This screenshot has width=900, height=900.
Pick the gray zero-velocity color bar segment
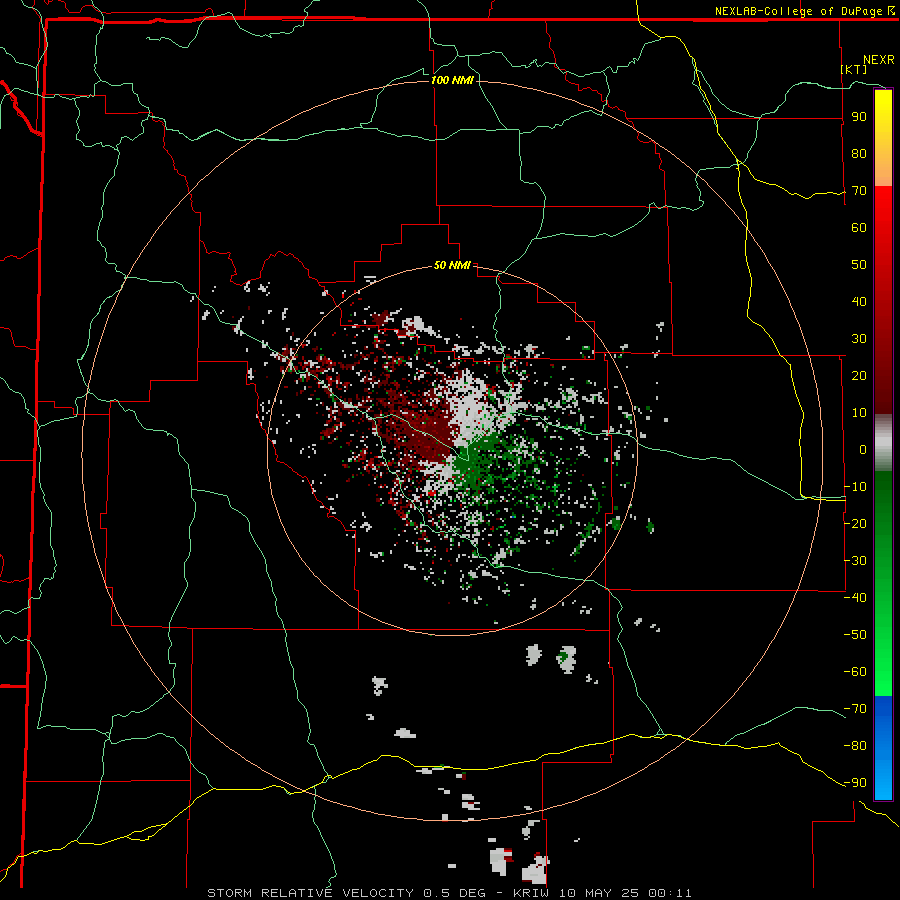click(x=883, y=443)
